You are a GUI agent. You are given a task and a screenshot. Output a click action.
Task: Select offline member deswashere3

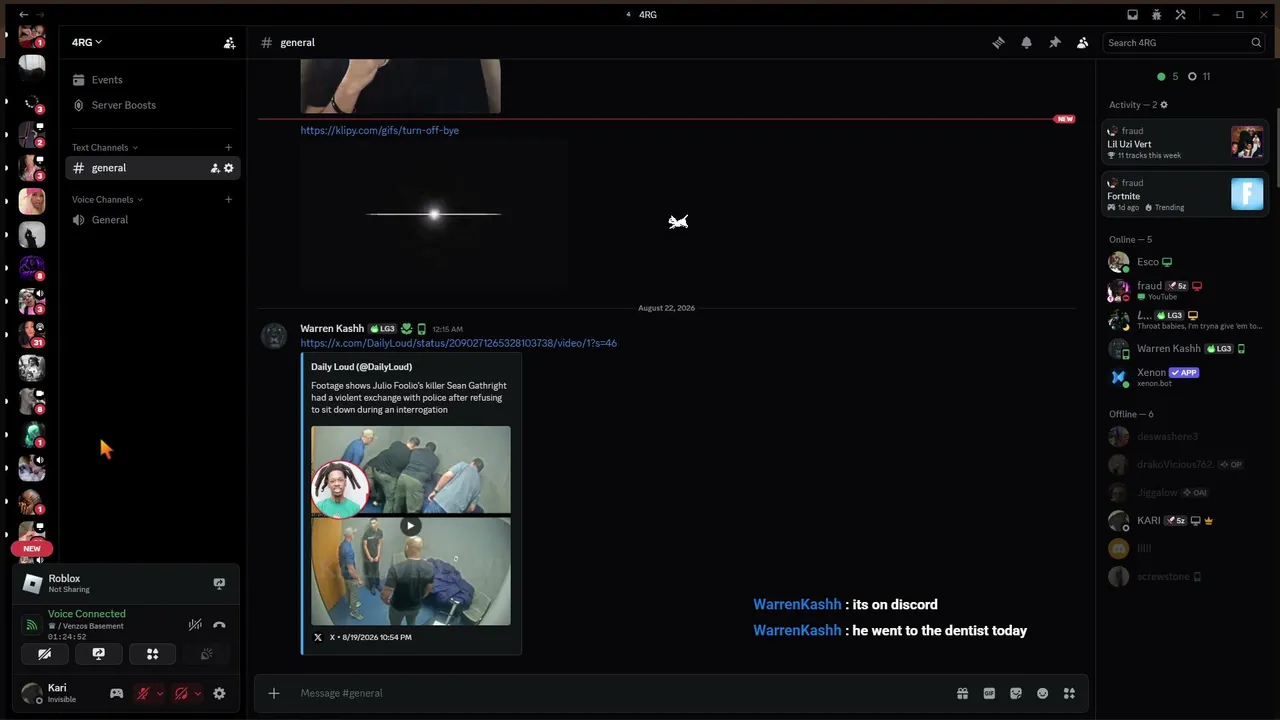1185,437
